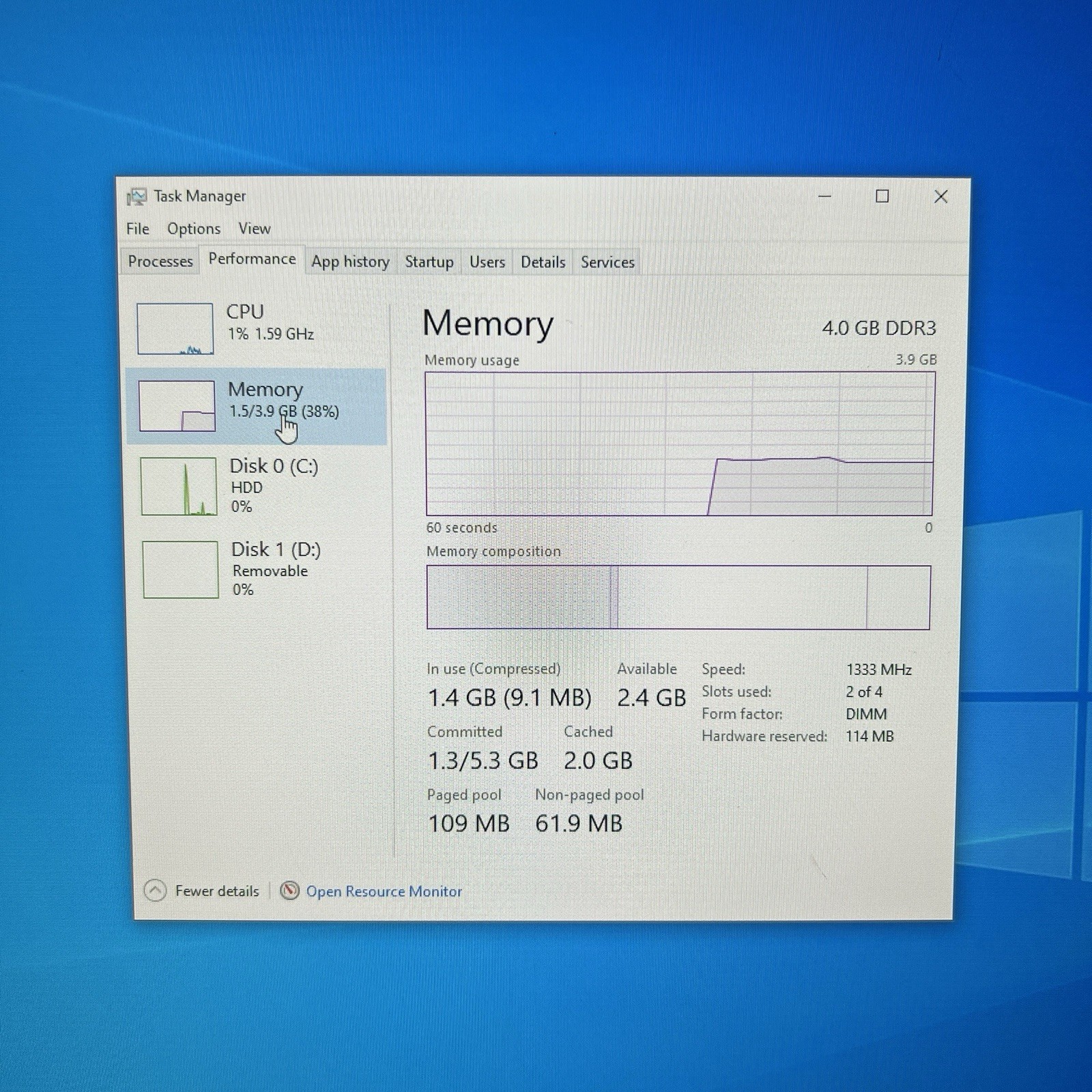Click the 'Memory composition' label
Screen dimensions: 1092x1092
(x=493, y=551)
